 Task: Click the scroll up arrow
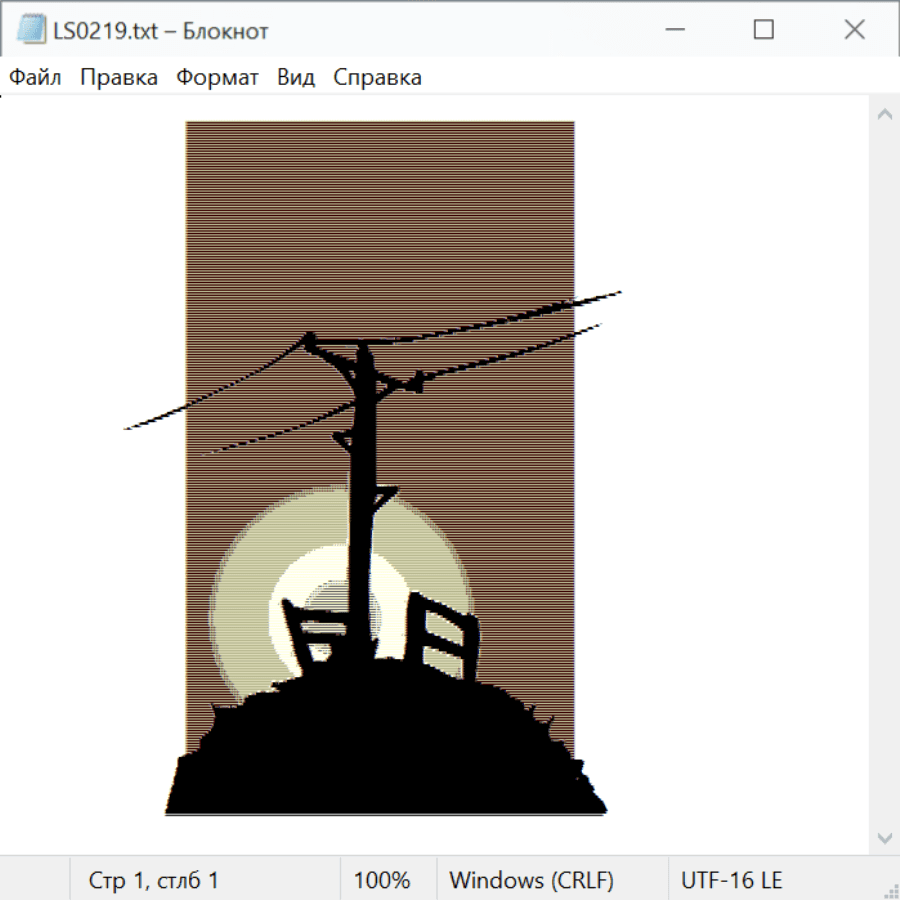point(884,115)
